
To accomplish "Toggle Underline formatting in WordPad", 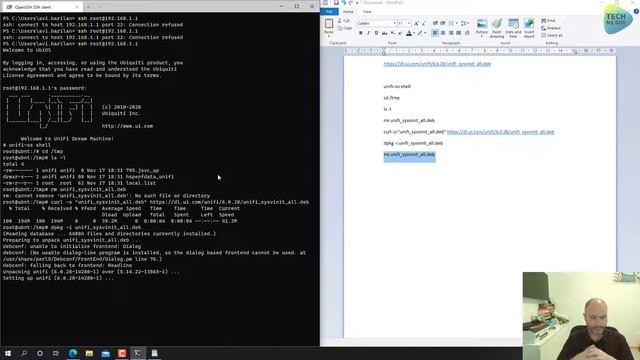I will coord(376,33).
